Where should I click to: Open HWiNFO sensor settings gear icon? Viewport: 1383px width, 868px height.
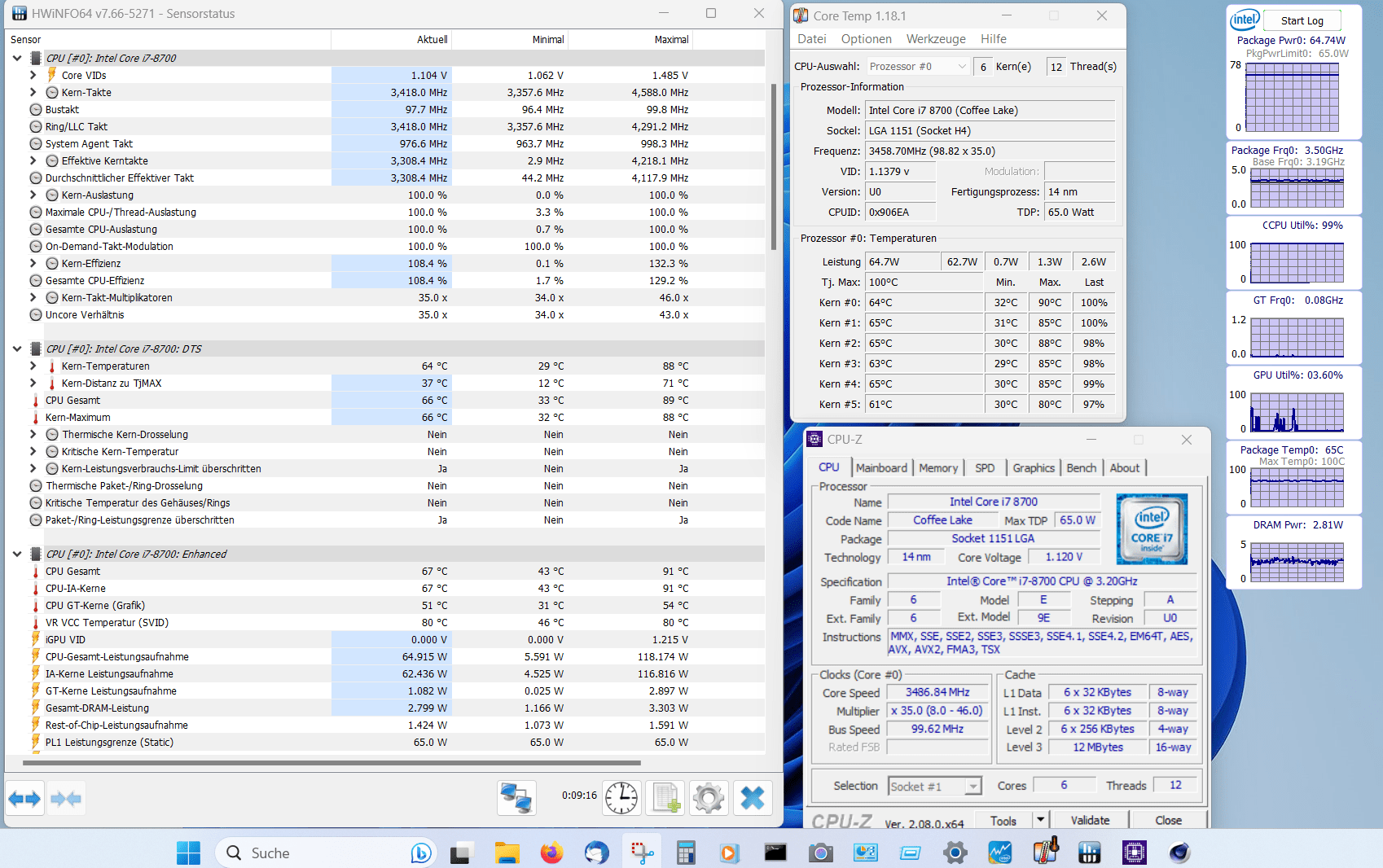[x=709, y=798]
